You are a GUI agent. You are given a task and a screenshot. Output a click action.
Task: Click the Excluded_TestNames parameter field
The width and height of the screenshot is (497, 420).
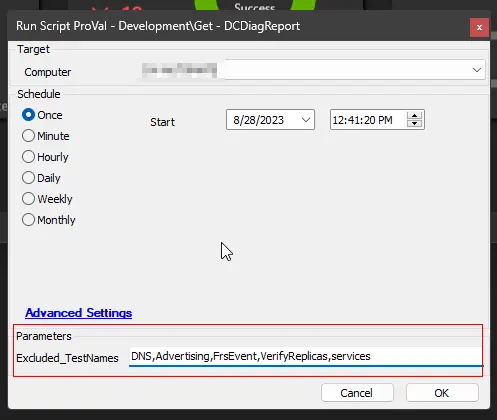(x=306, y=356)
